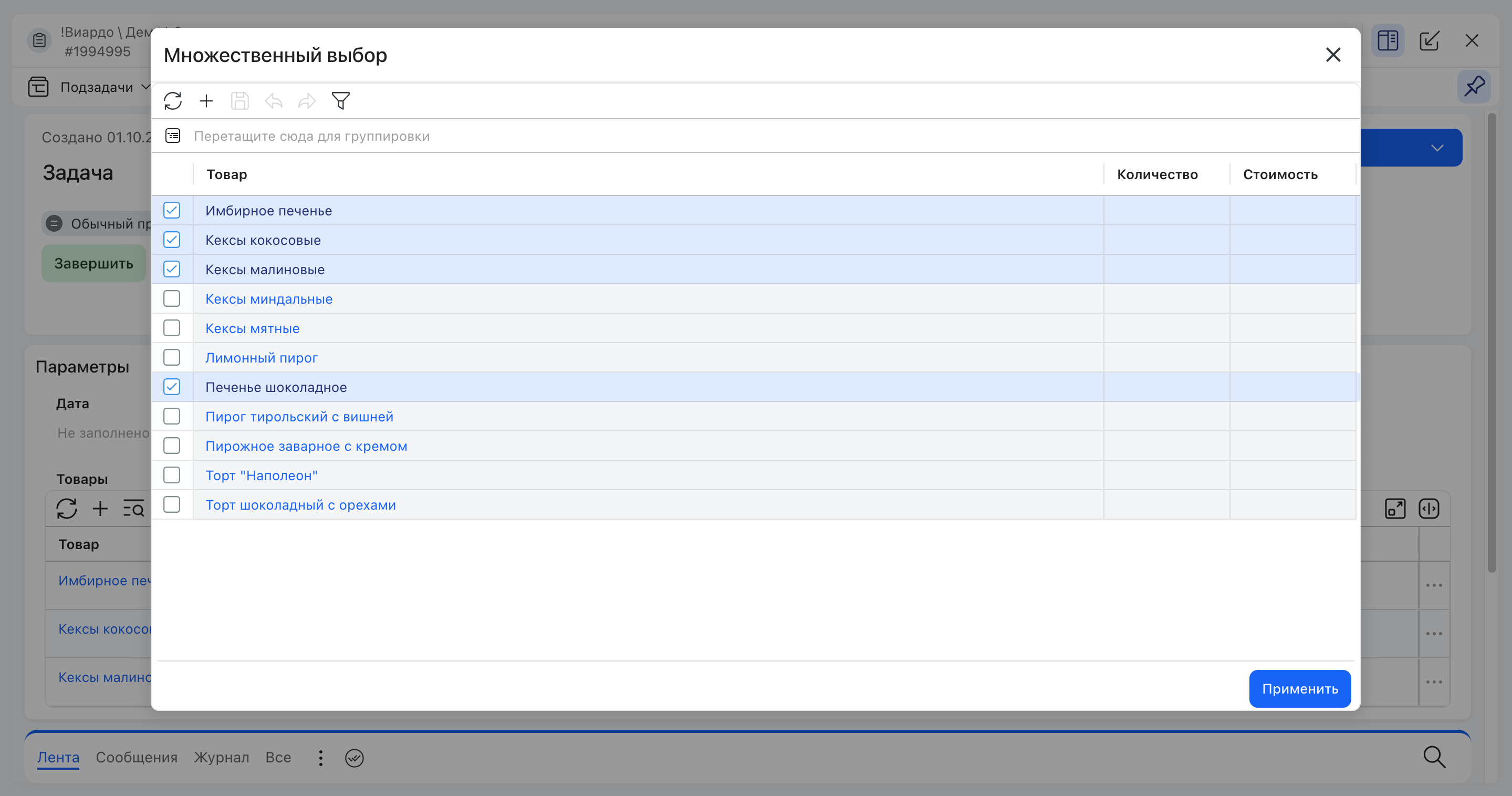Viewport: 1512px width, 796px height.
Task: Open the Пирожное заварное с кремом link
Action: pyautogui.click(x=306, y=446)
